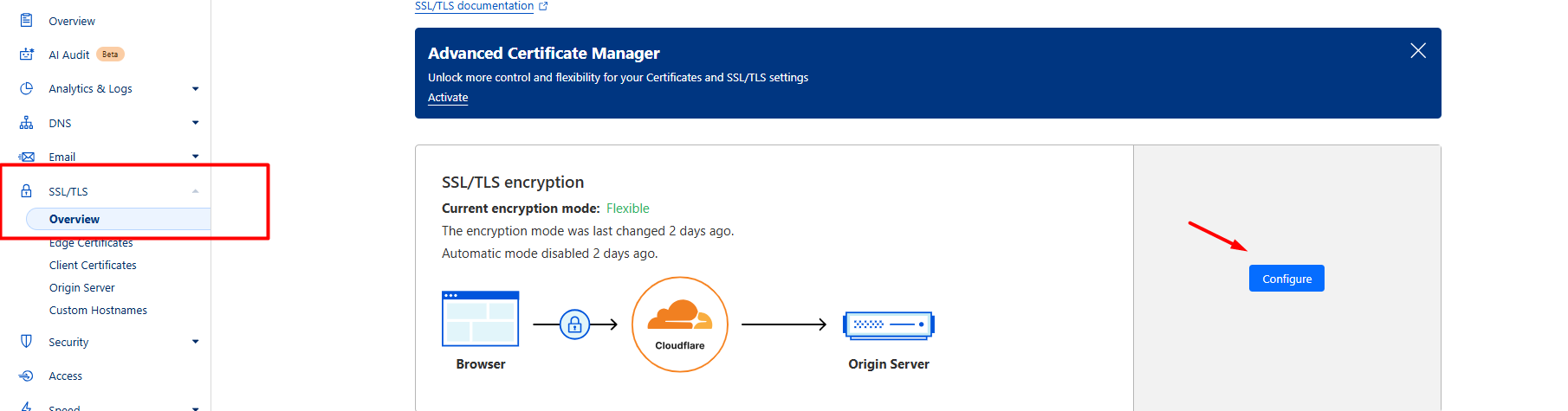Click the Security shield icon
Screen dimensions: 1568x411
point(27,342)
